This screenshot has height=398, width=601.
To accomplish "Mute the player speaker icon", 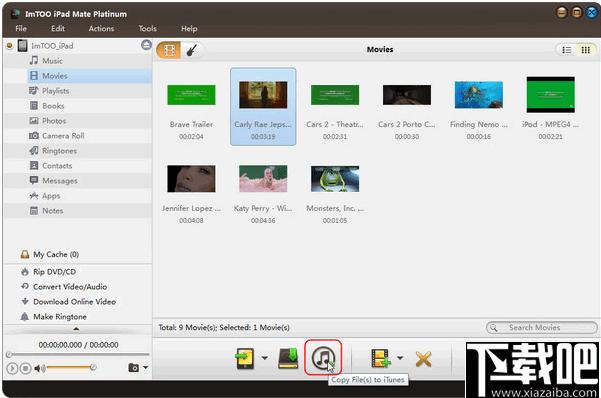I will [39, 368].
